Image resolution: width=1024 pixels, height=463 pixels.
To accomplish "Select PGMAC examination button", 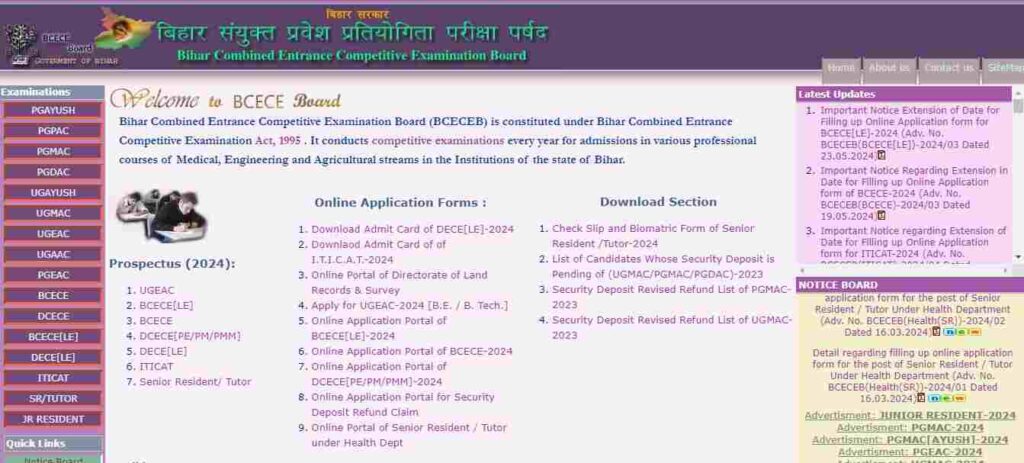I will [53, 152].
